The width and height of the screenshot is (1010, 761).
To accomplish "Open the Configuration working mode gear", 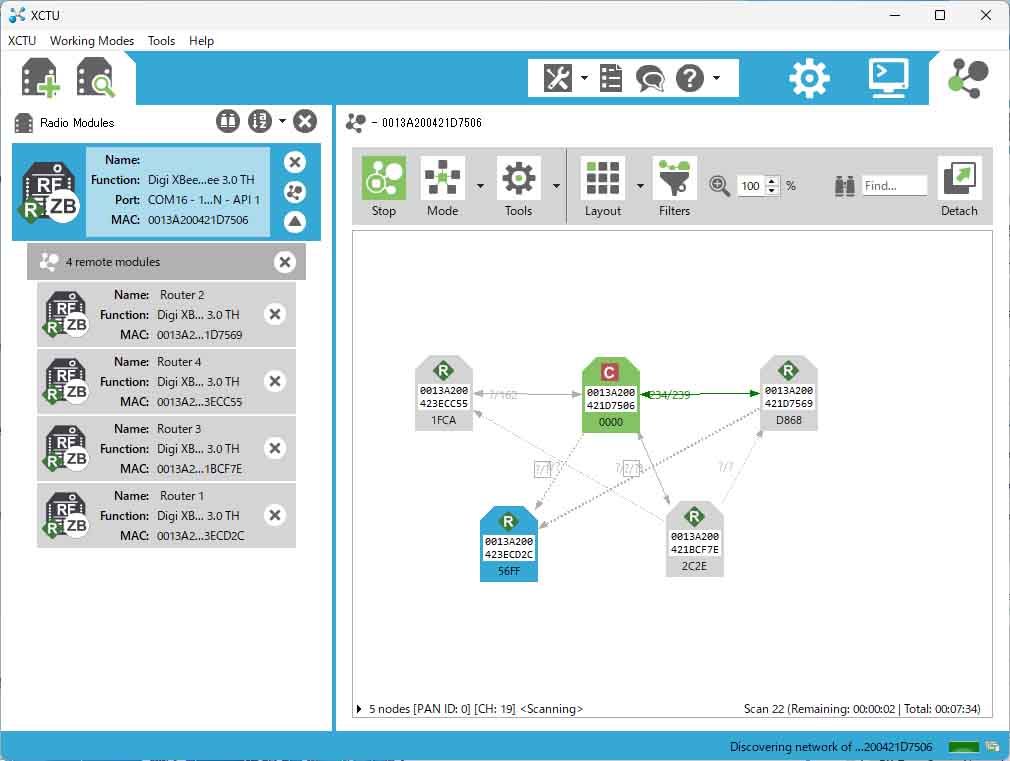I will pyautogui.click(x=809, y=78).
